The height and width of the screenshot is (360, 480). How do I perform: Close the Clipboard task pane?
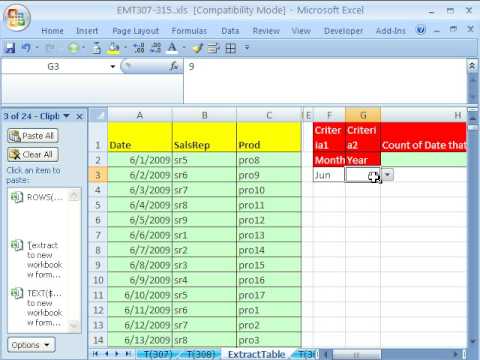[79, 116]
